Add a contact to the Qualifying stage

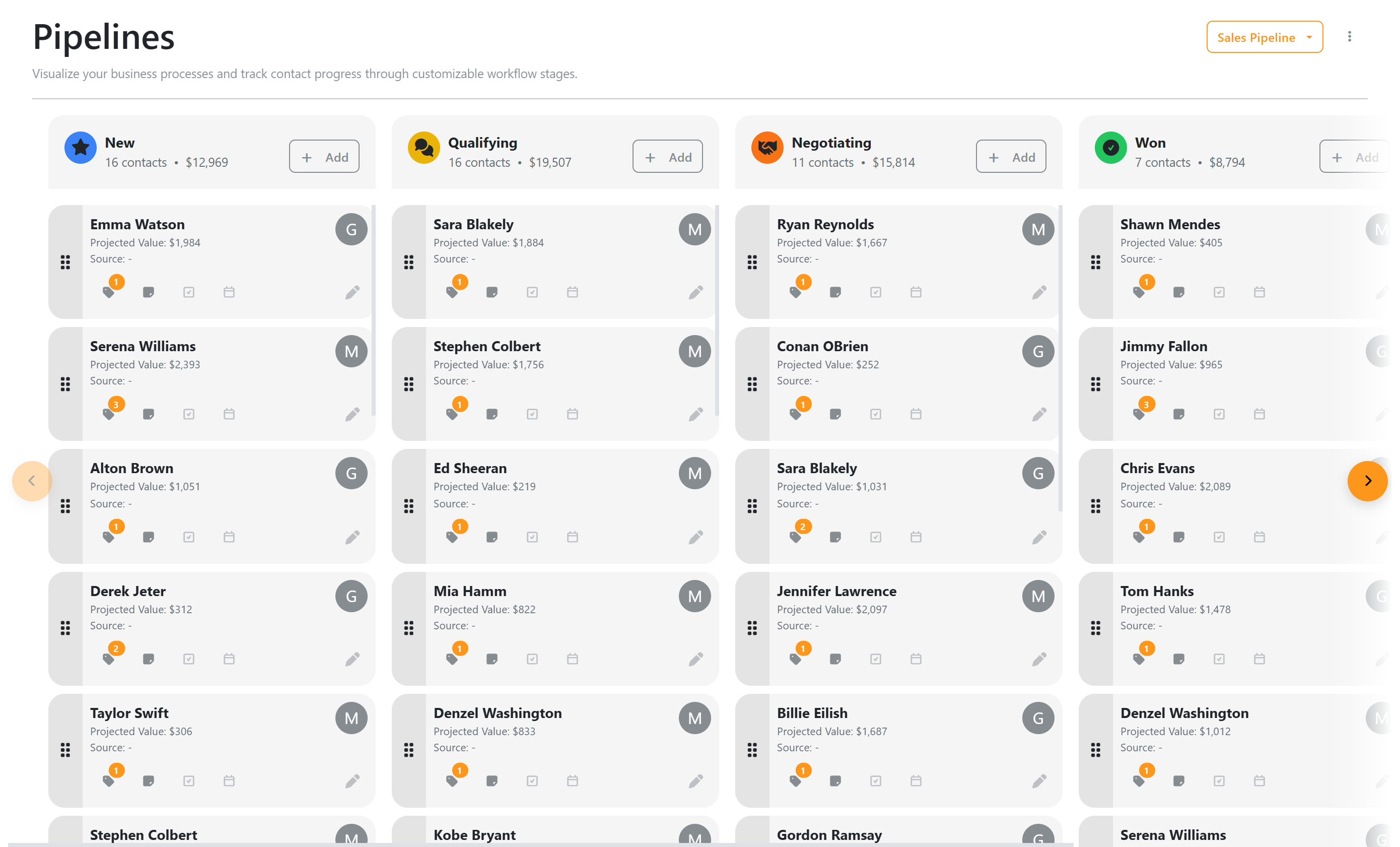click(x=668, y=156)
